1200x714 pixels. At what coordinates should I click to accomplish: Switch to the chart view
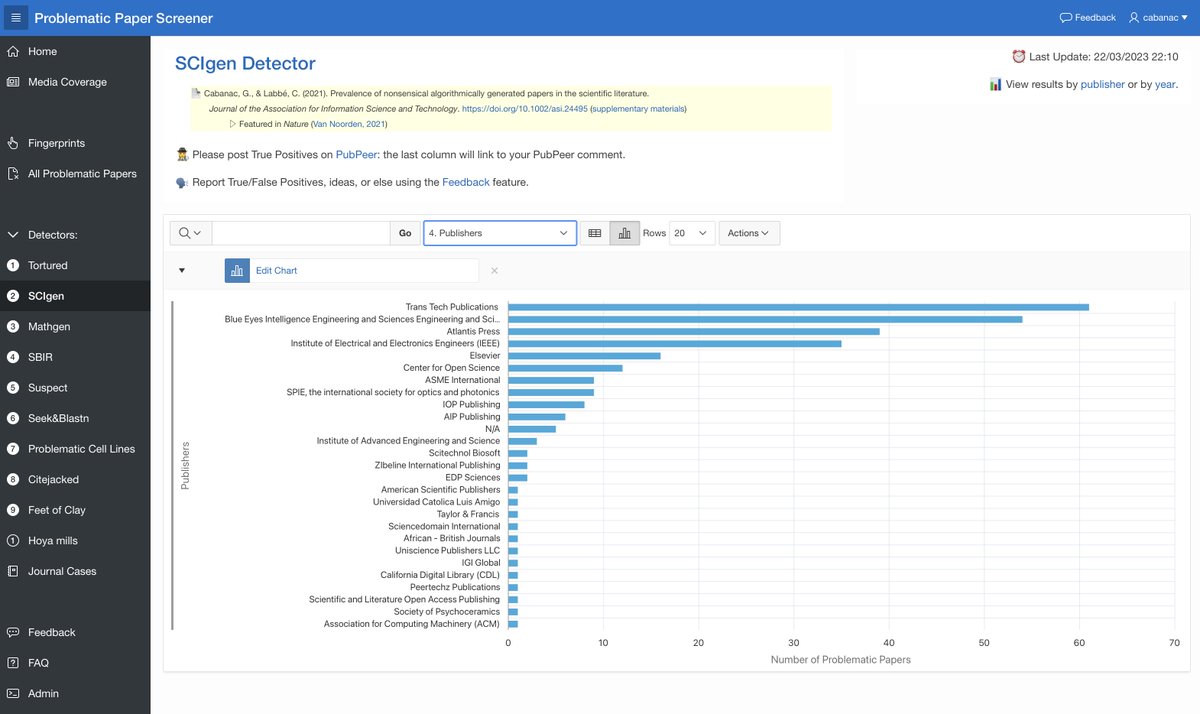tap(625, 233)
